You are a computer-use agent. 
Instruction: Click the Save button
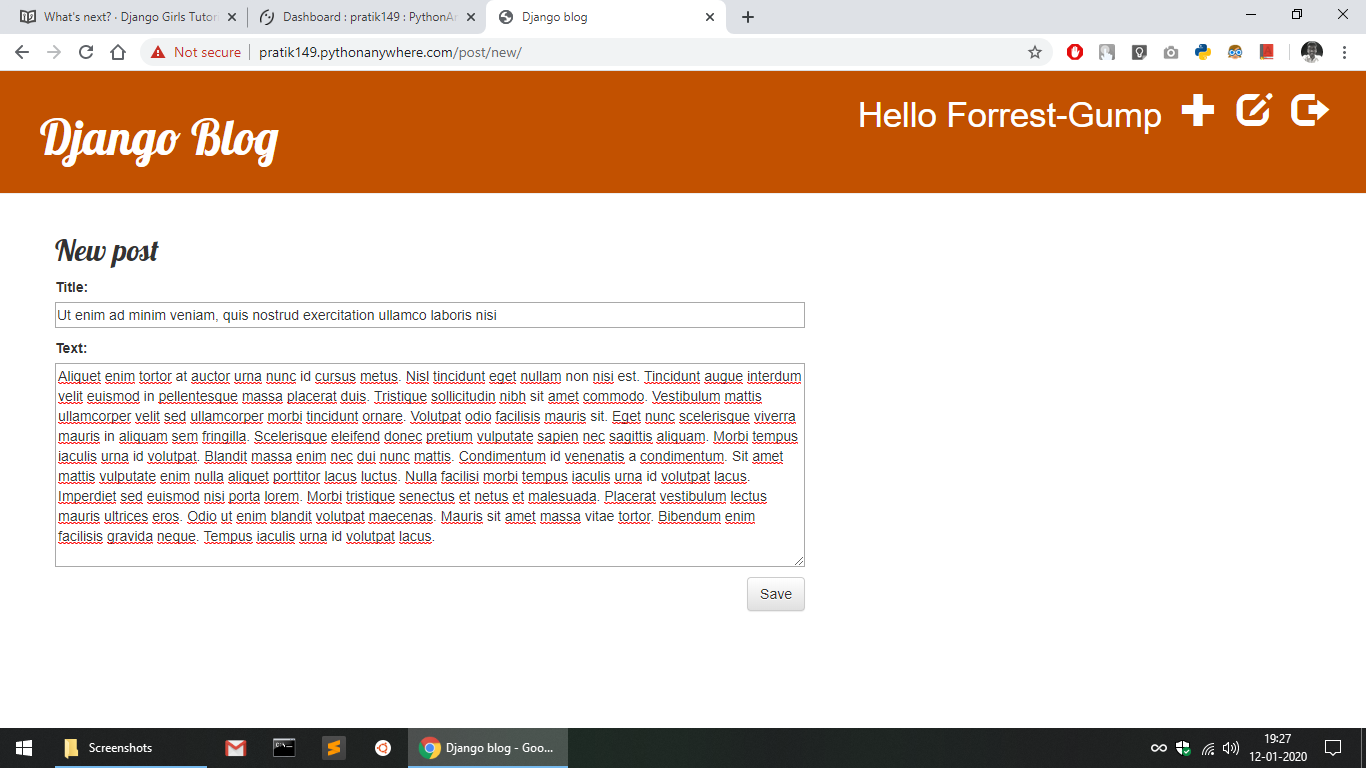click(x=776, y=594)
